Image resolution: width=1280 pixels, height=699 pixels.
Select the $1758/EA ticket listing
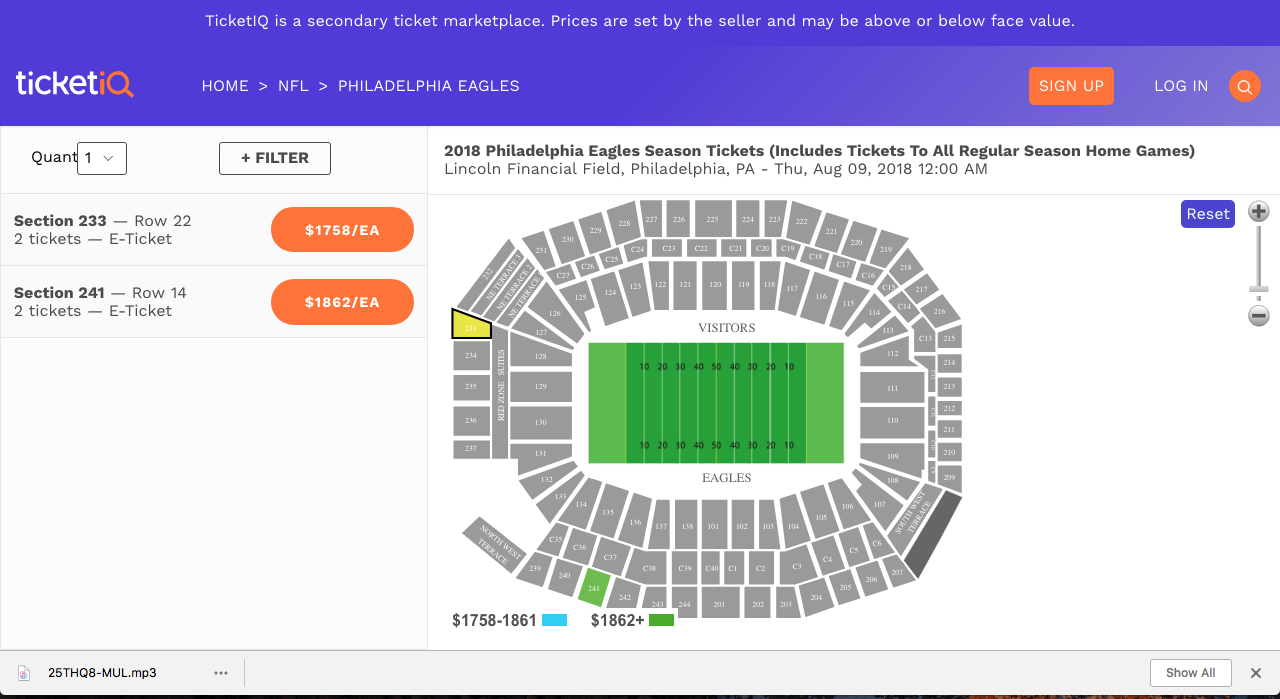tap(342, 230)
